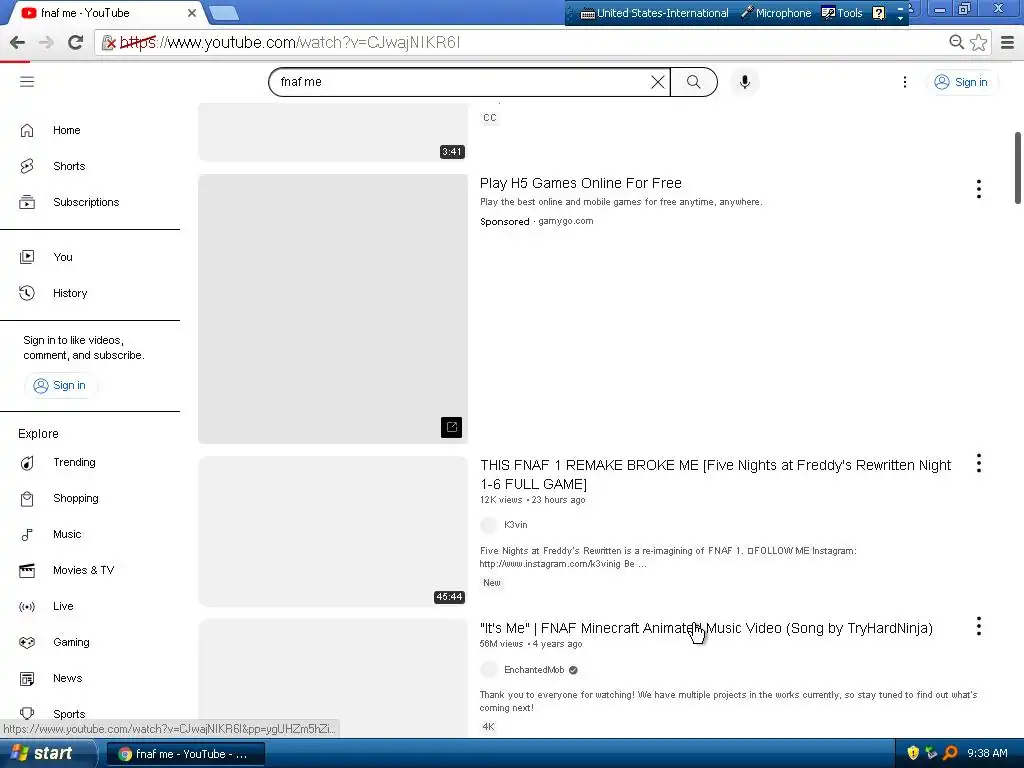Click the page vertical scrollbar thumb

[1017, 168]
